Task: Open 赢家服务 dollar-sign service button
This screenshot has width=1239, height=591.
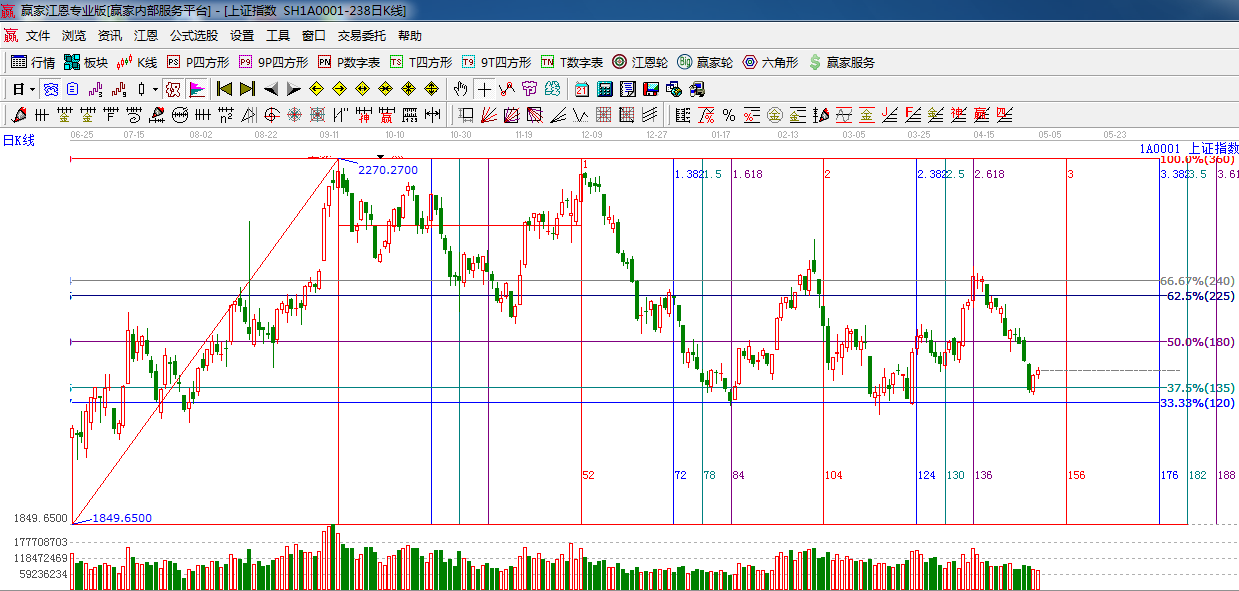Action: [841, 62]
